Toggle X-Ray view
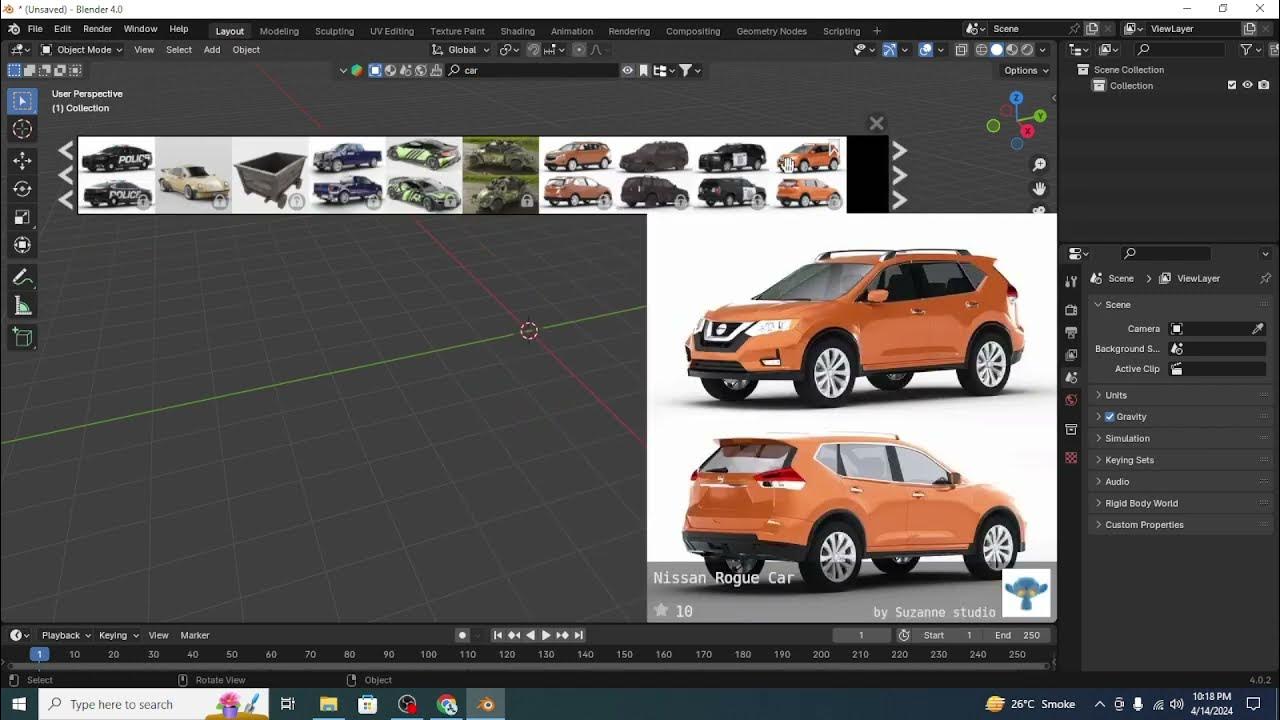Image resolution: width=1280 pixels, height=720 pixels. click(x=961, y=50)
